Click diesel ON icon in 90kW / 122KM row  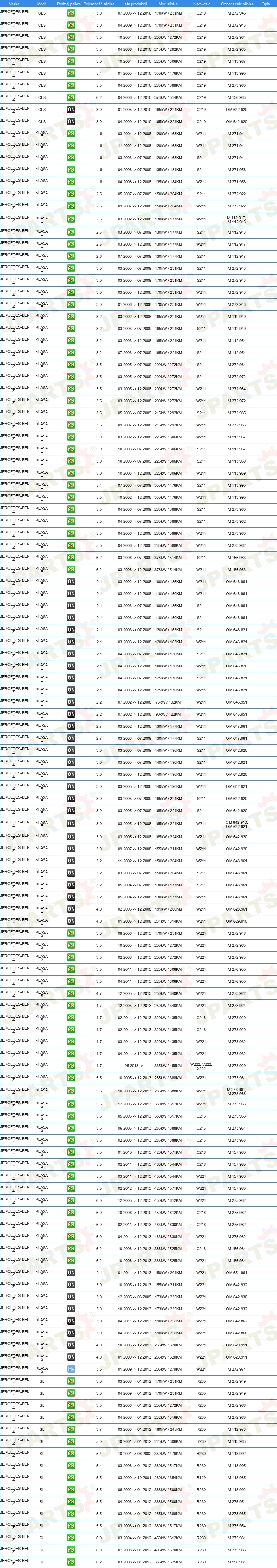click(x=71, y=715)
